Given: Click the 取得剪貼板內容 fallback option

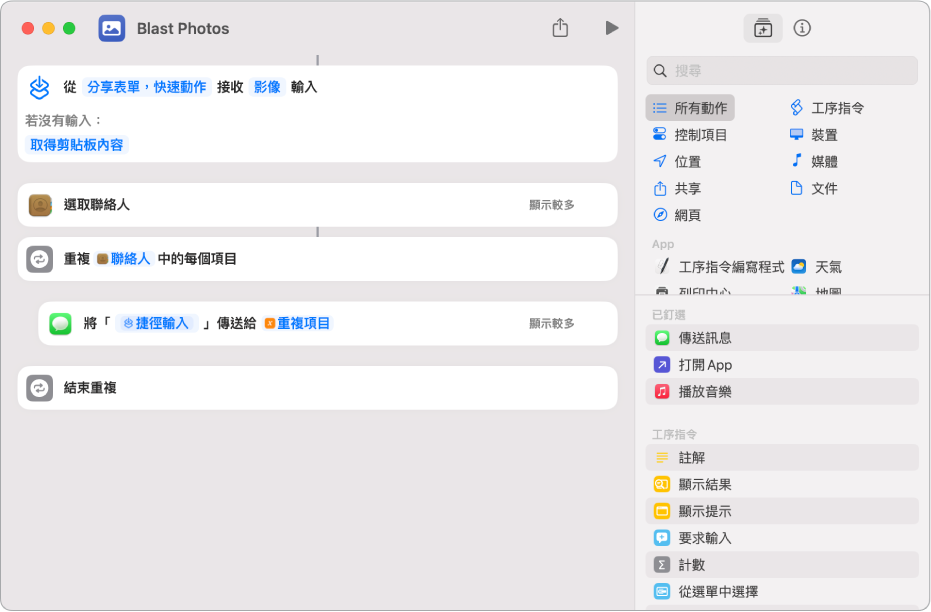Looking at the screenshot, I should [77, 145].
